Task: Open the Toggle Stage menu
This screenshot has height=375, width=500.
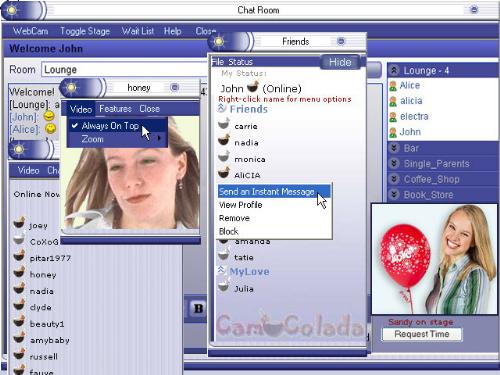Action: [x=85, y=31]
